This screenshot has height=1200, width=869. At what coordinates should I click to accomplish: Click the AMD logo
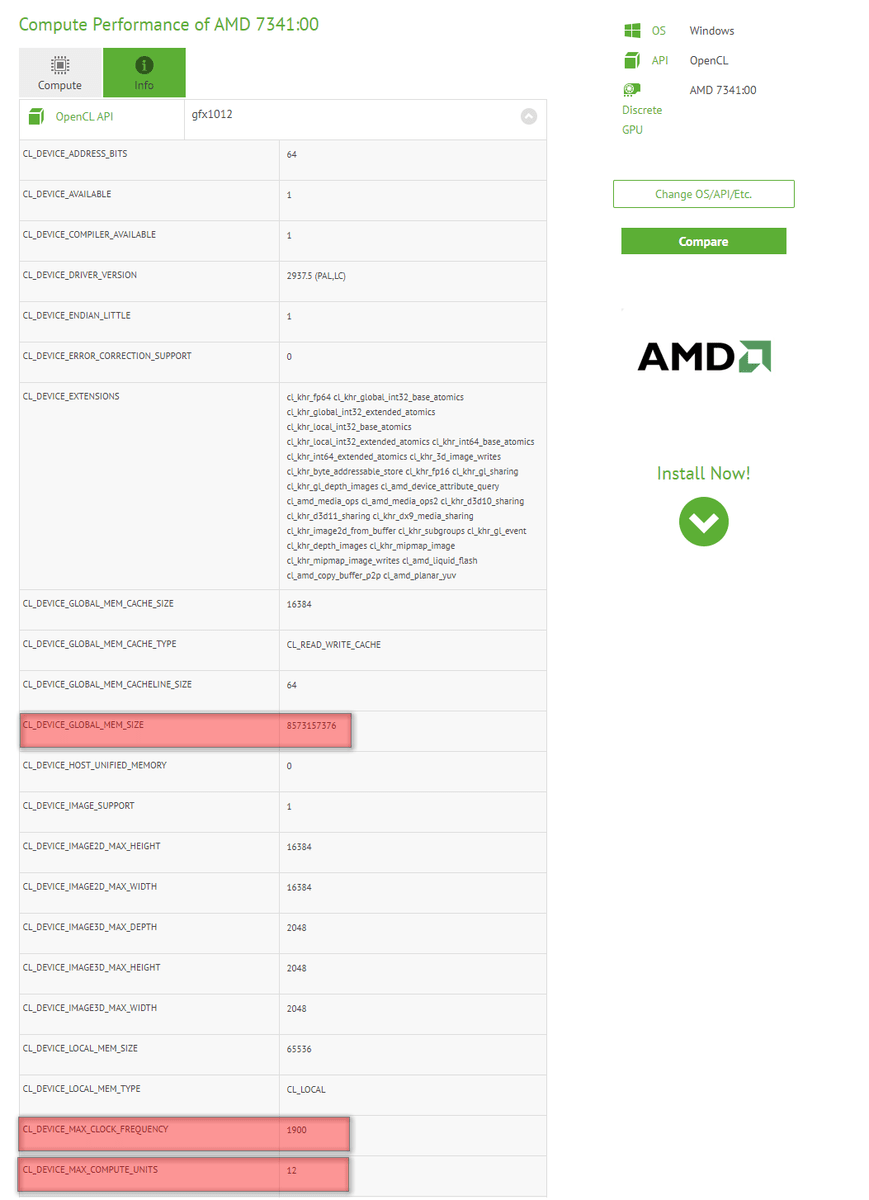(704, 357)
